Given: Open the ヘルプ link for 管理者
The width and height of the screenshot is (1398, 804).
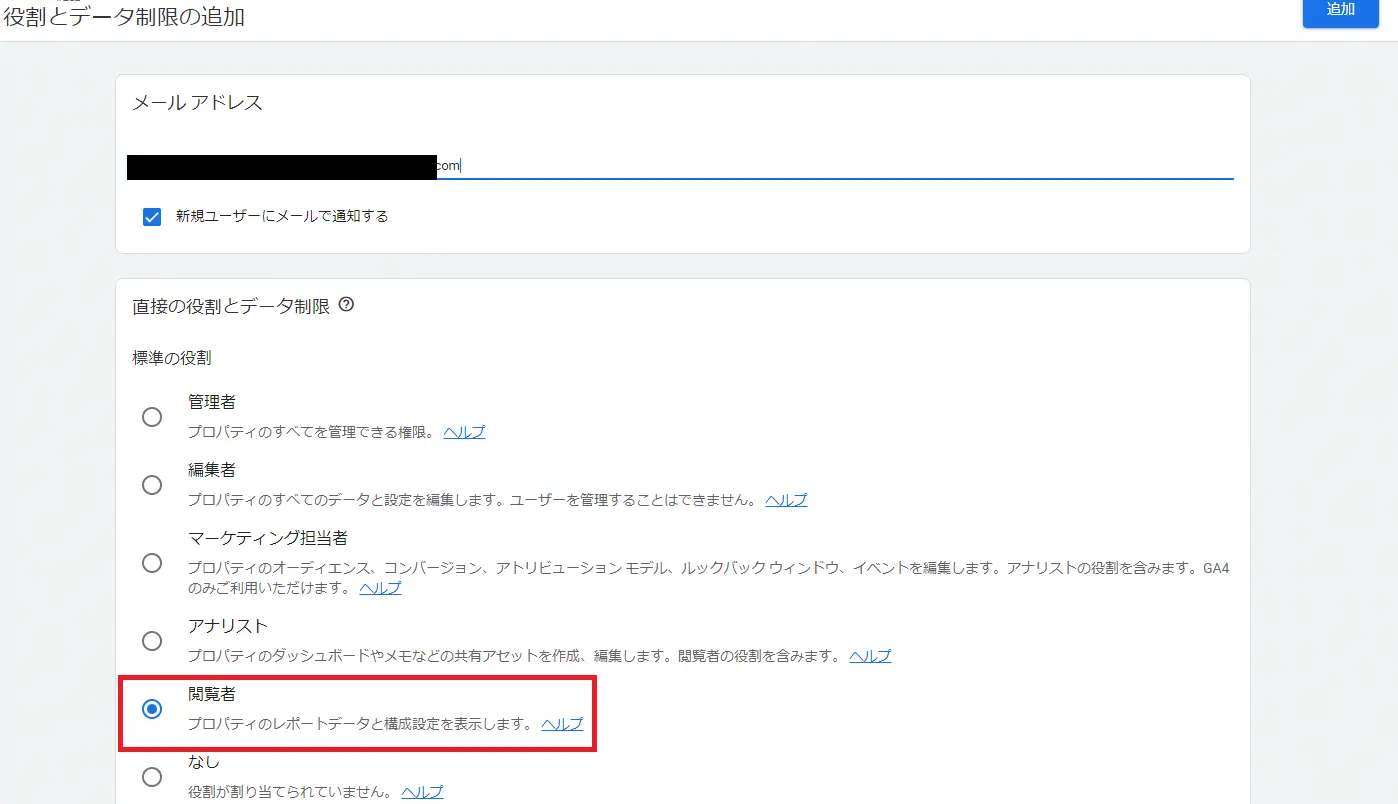Looking at the screenshot, I should (x=464, y=431).
